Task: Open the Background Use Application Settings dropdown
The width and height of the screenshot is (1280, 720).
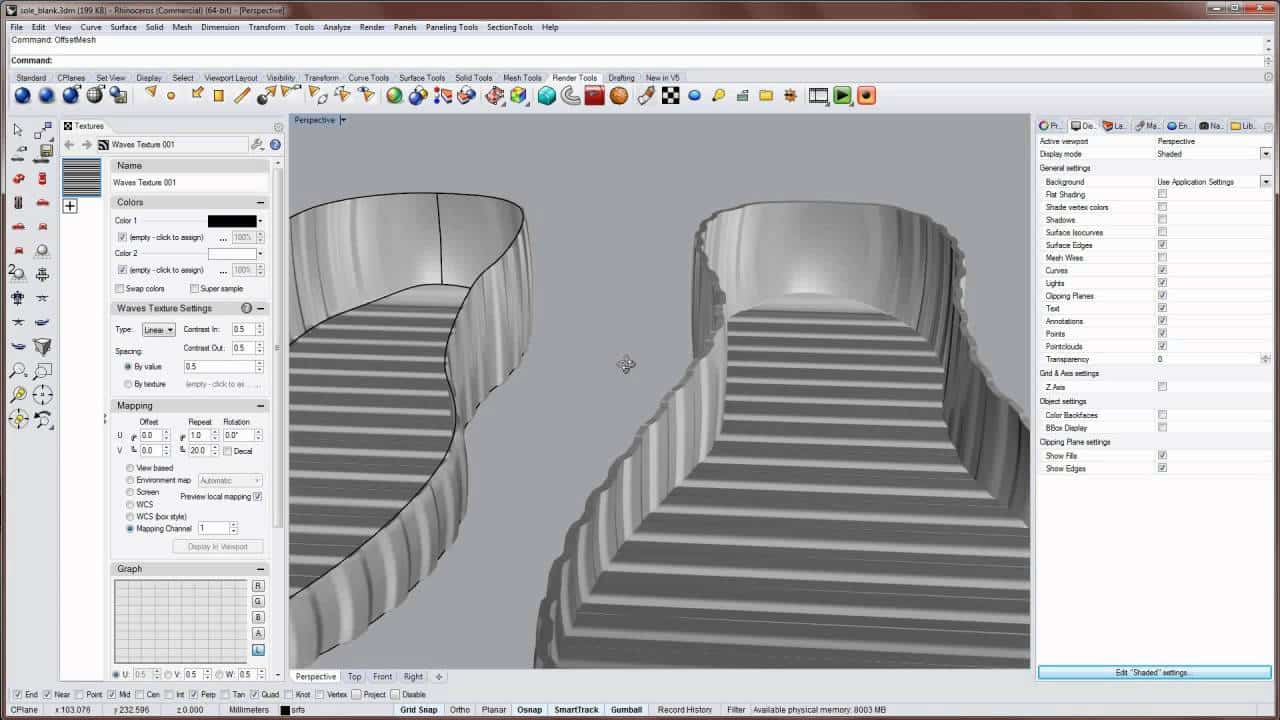Action: click(x=1266, y=182)
